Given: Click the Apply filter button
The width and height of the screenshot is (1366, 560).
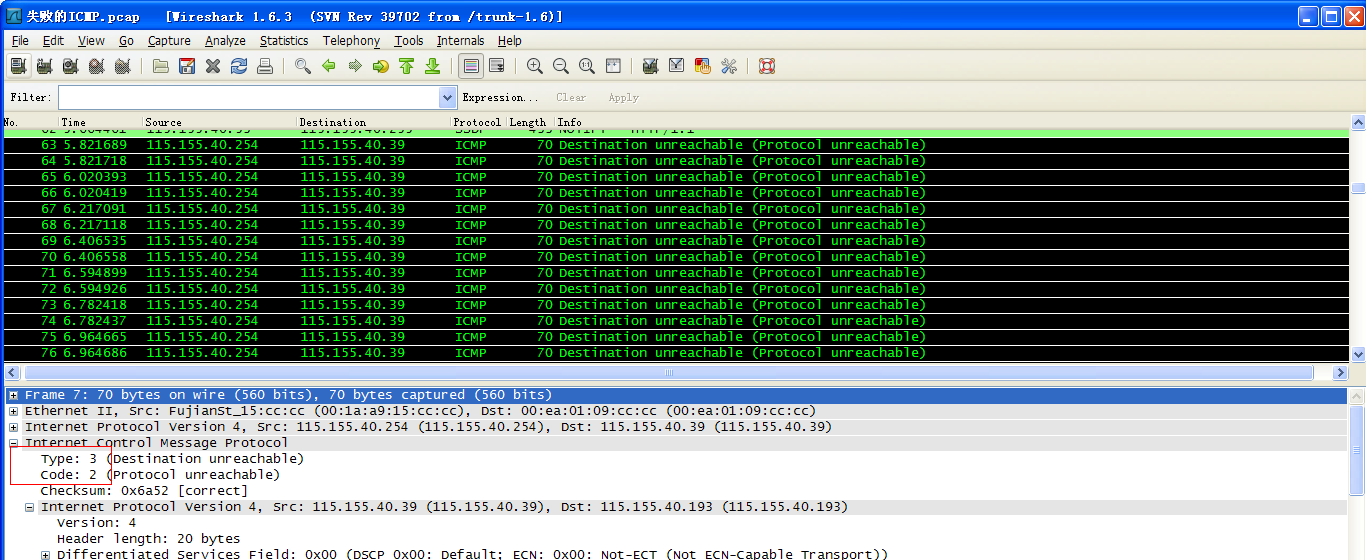Looking at the screenshot, I should point(623,97).
